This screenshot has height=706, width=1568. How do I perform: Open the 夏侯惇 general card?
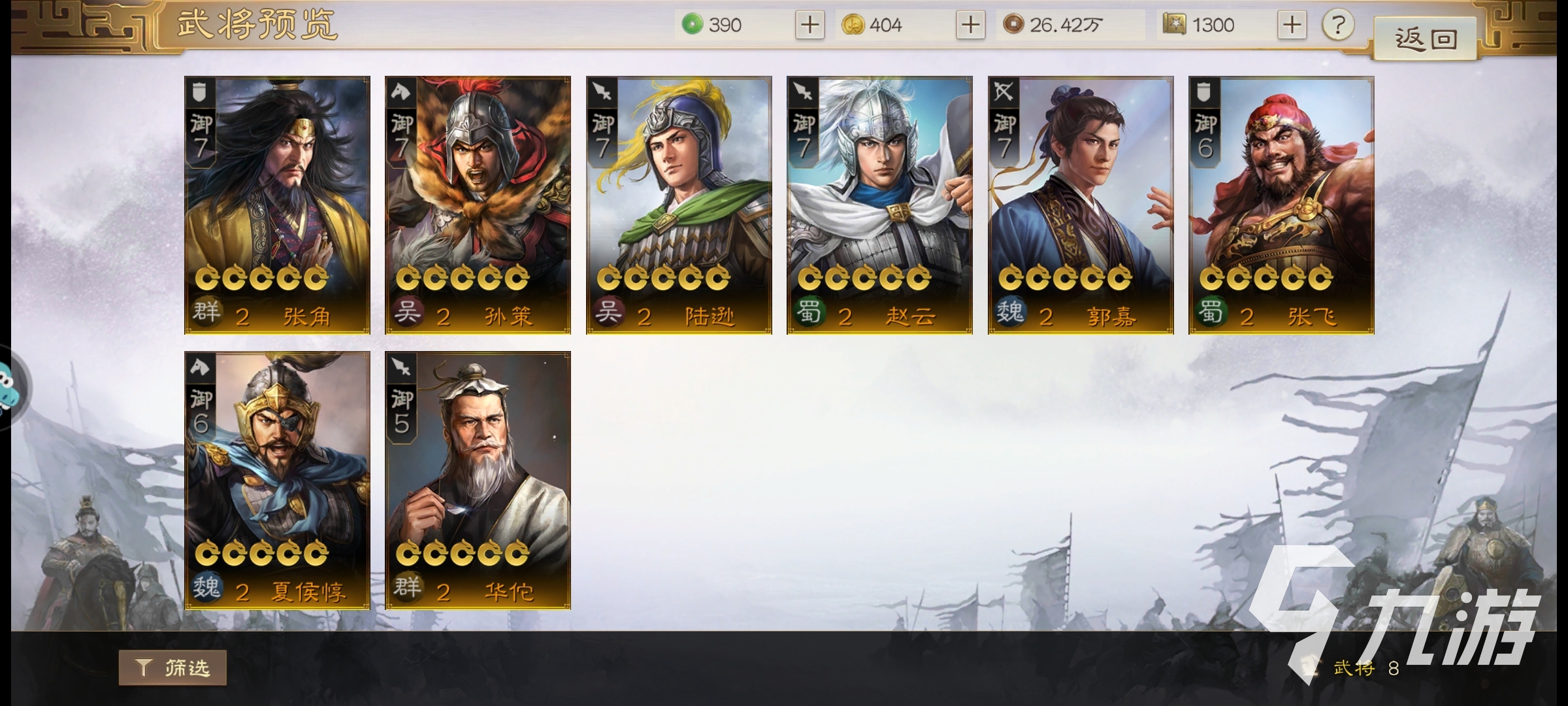(277, 480)
